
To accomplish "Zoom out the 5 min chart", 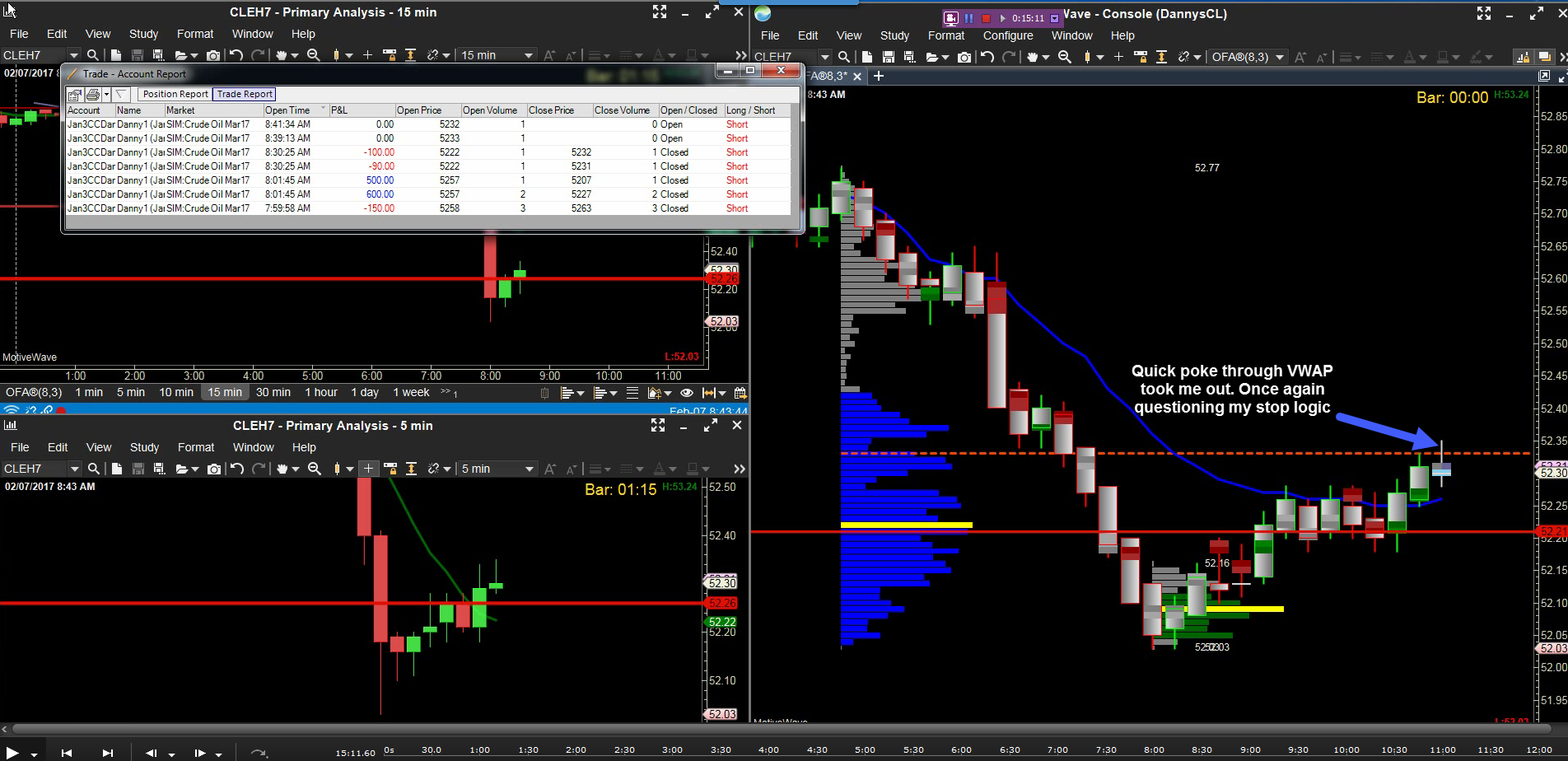I will (x=315, y=469).
